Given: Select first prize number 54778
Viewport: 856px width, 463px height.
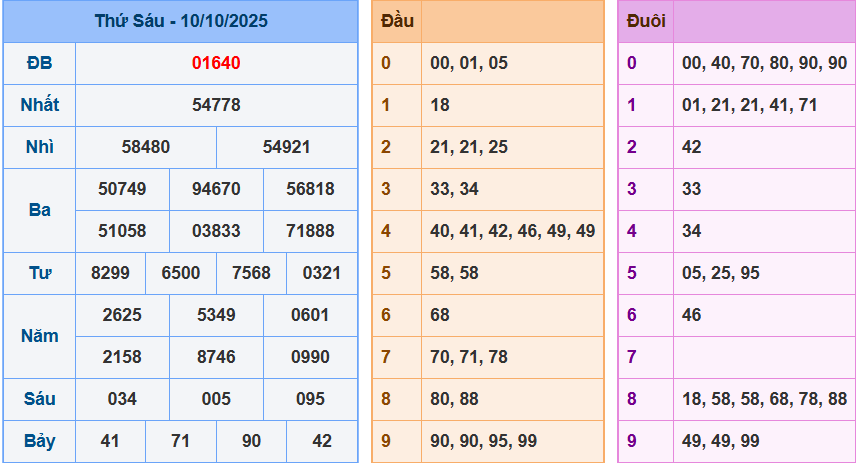Looking at the screenshot, I should [x=216, y=105].
